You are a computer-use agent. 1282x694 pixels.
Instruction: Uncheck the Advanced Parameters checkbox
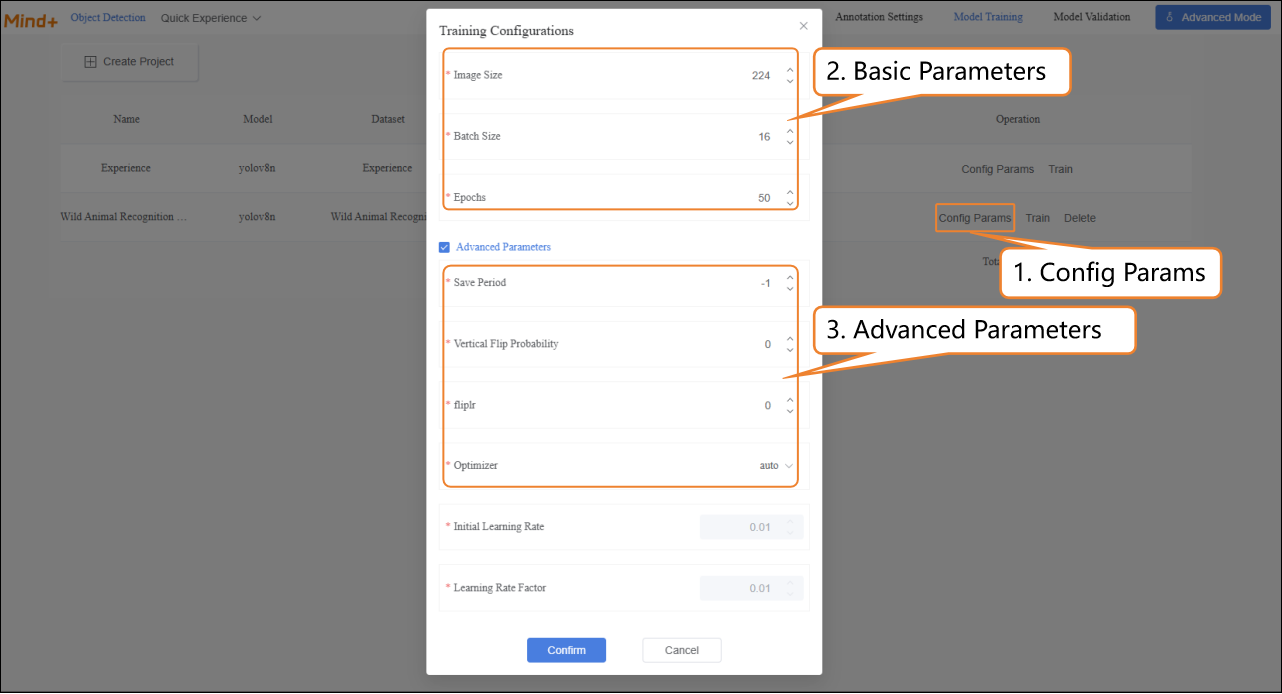444,247
